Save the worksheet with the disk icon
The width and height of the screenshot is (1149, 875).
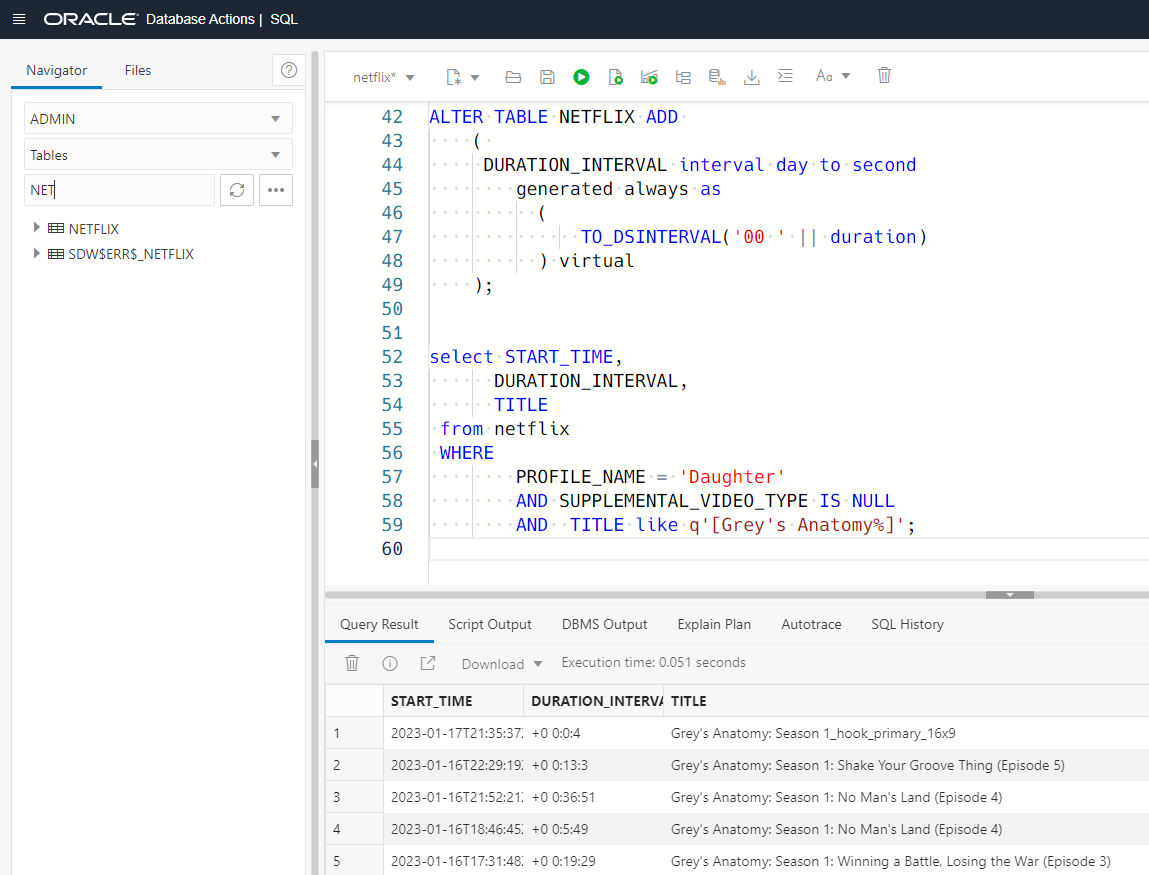coord(547,77)
